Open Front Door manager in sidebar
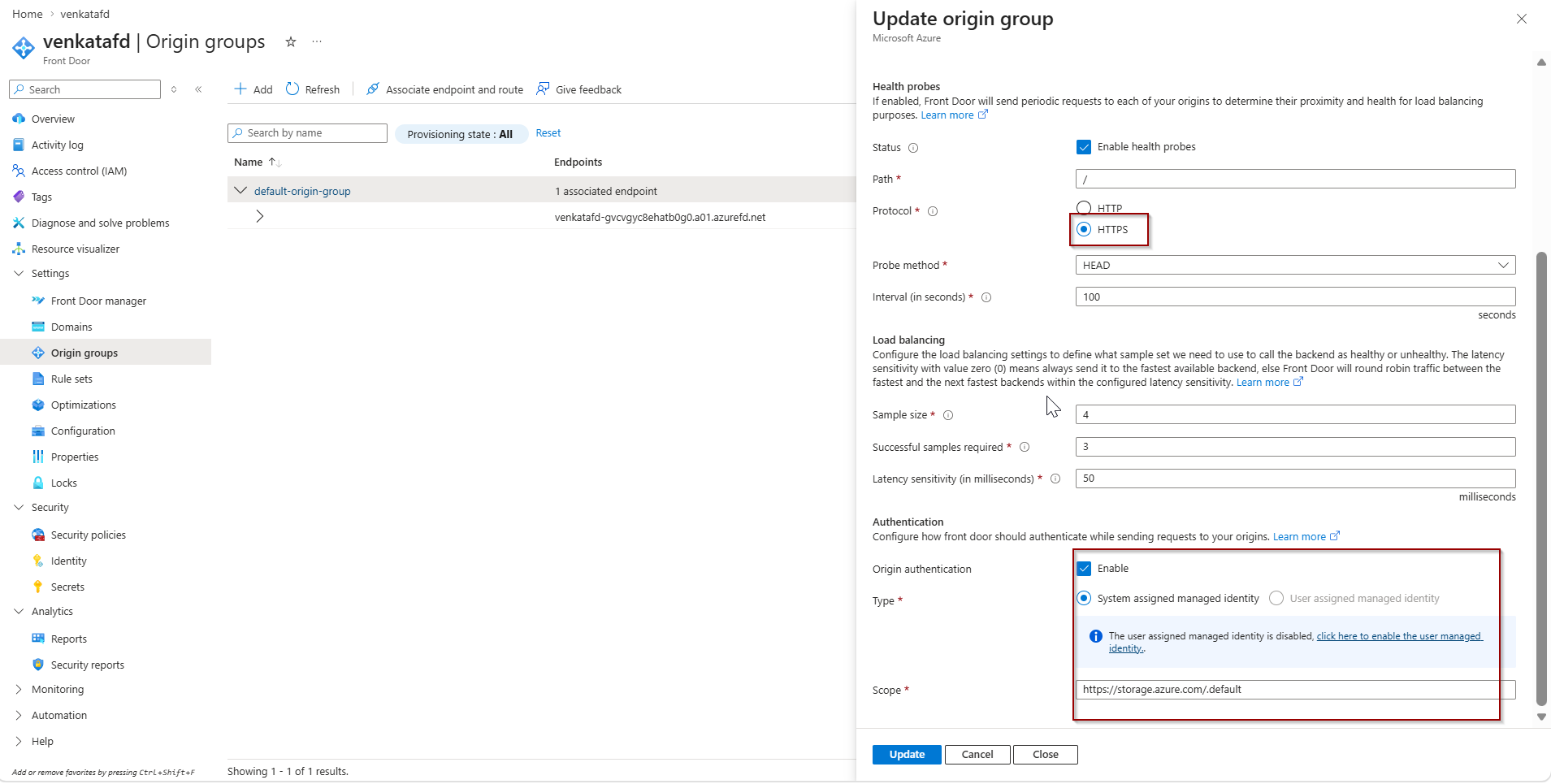The image size is (1551, 784). click(x=98, y=301)
